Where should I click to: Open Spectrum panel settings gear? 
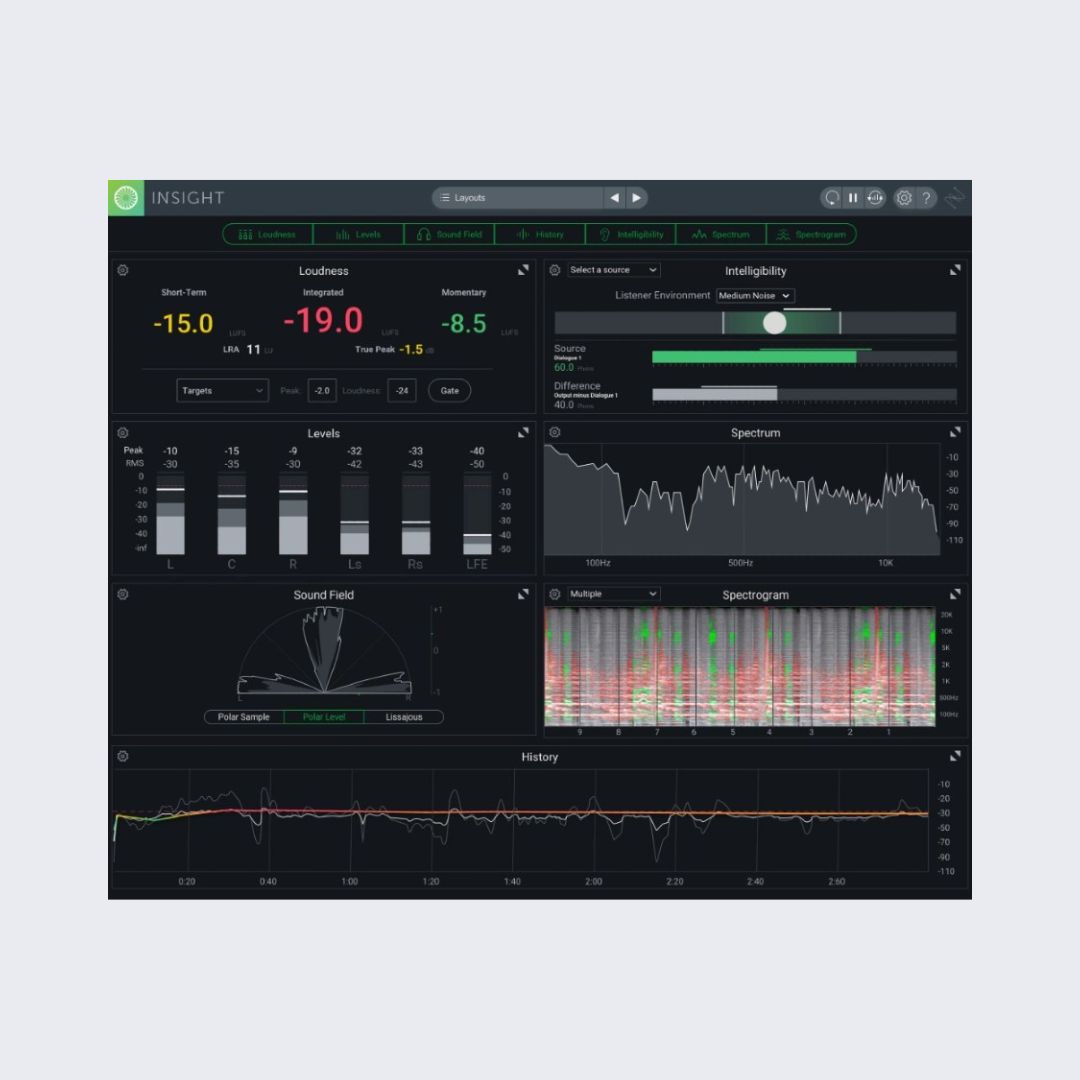point(554,432)
